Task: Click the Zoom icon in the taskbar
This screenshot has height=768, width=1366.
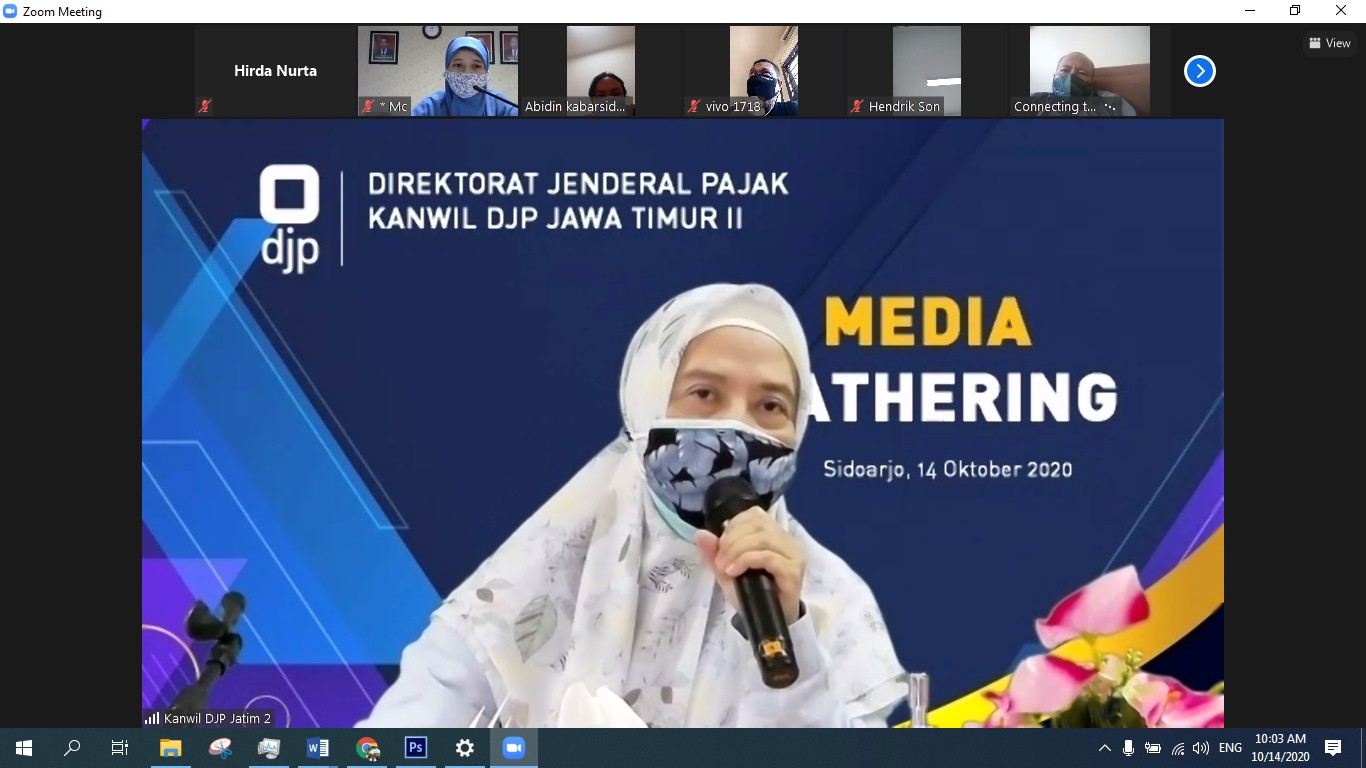Action: click(x=514, y=748)
